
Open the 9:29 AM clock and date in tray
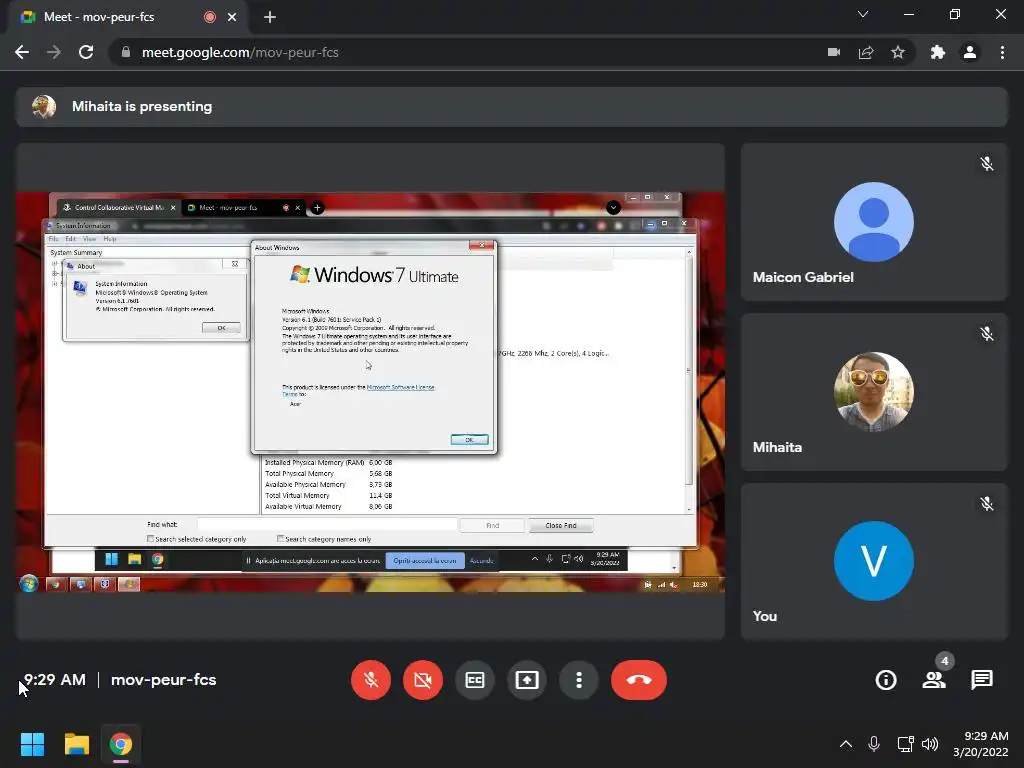[x=980, y=744]
